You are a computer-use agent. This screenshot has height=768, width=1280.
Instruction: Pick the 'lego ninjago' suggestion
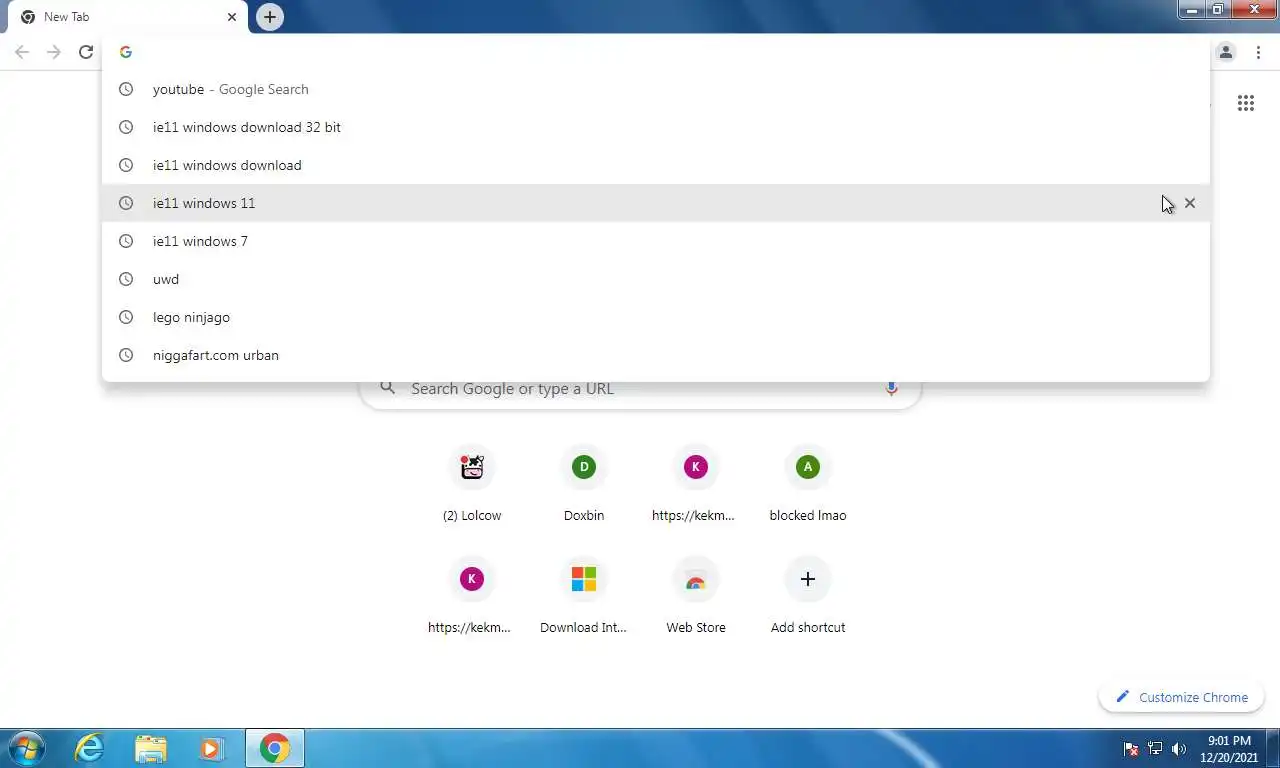pyautogui.click(x=656, y=317)
